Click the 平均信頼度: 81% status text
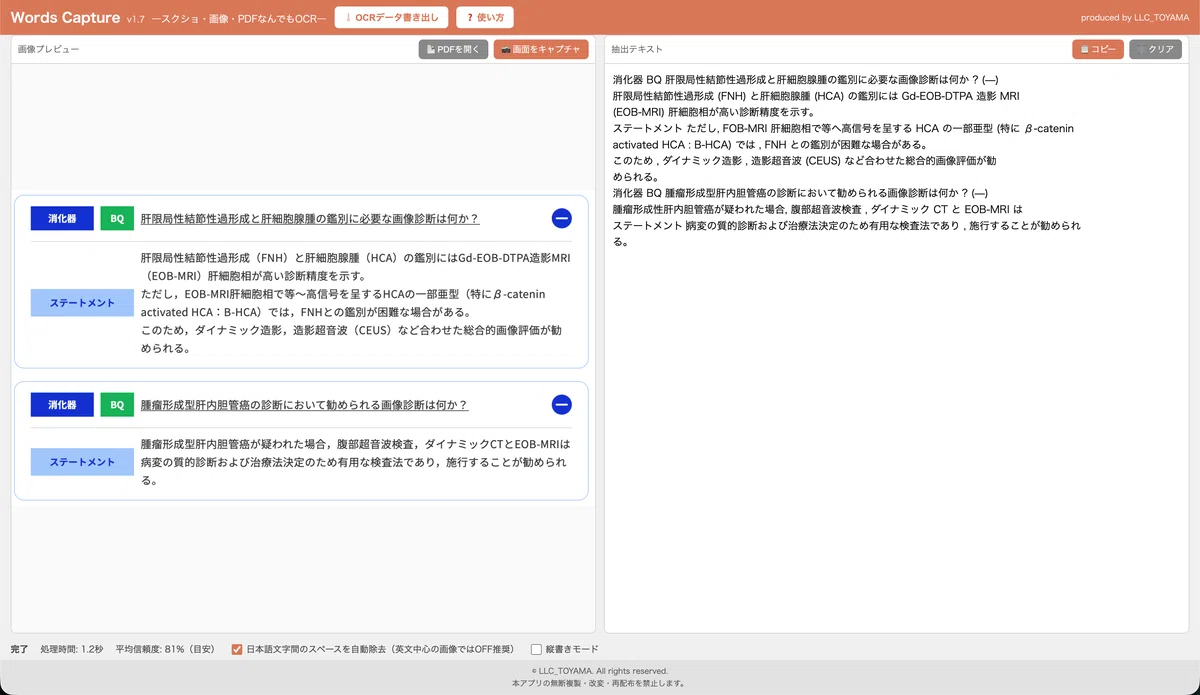Image resolution: width=1200 pixels, height=695 pixels. click(165, 649)
